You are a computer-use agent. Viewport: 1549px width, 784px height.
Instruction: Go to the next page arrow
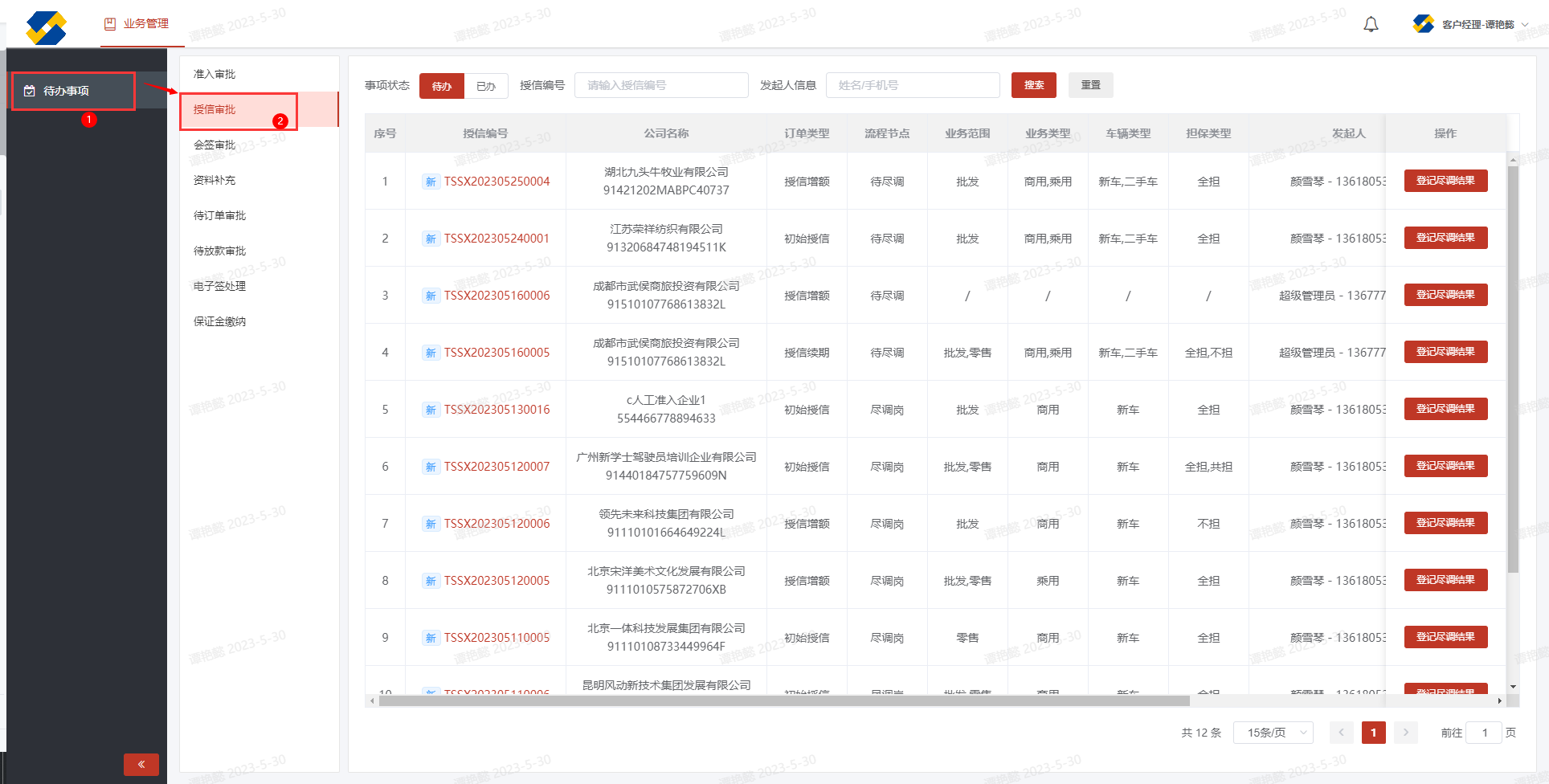[1405, 733]
